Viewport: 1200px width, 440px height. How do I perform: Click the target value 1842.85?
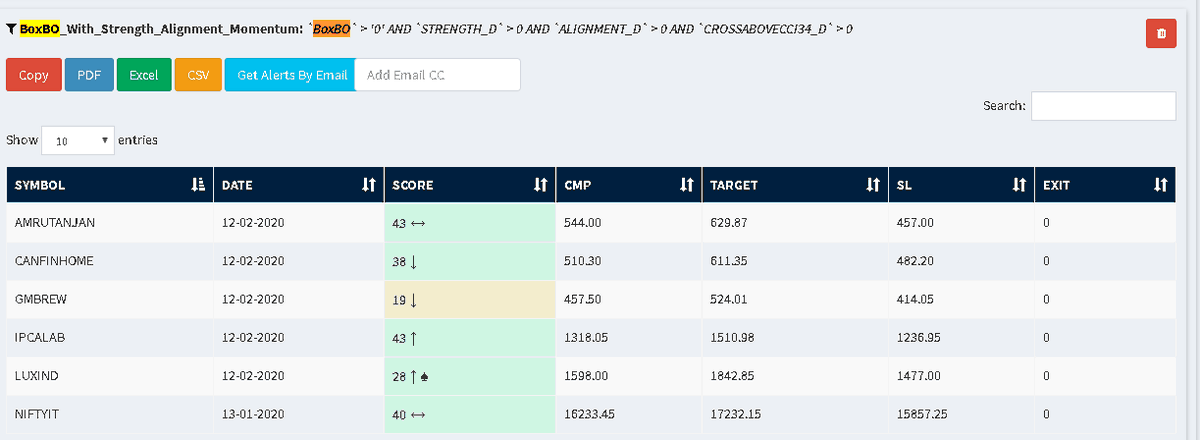tap(731, 375)
